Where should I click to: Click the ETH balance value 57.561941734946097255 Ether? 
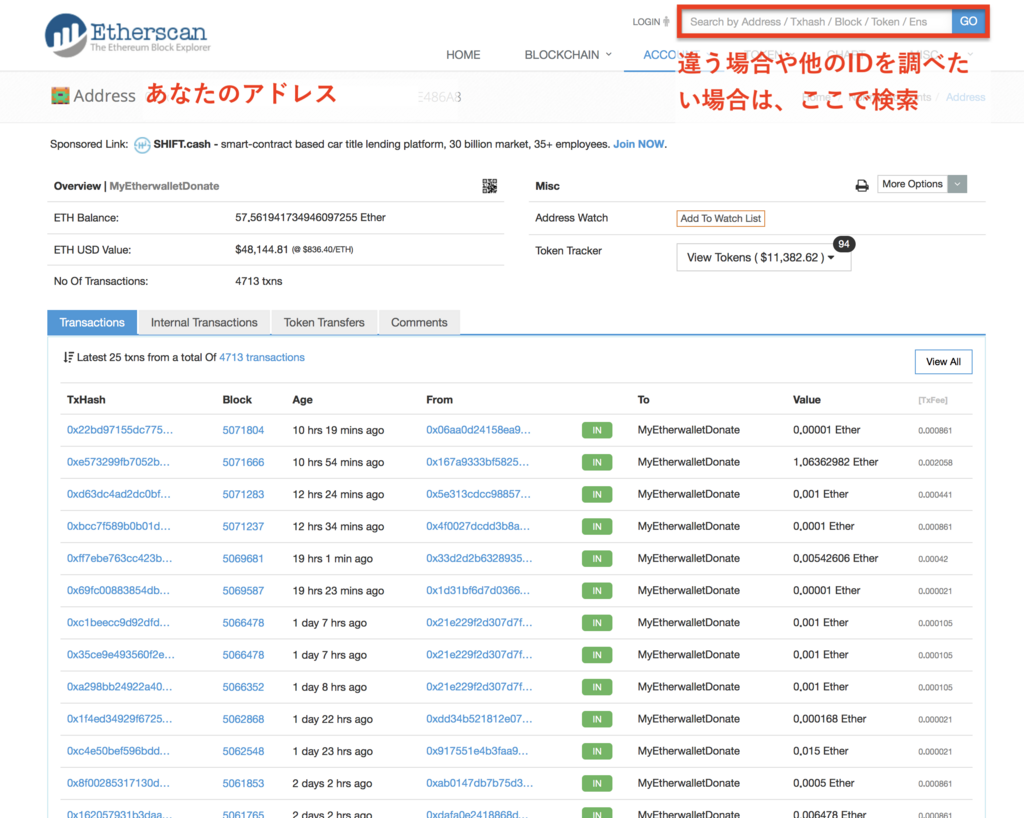coord(310,217)
